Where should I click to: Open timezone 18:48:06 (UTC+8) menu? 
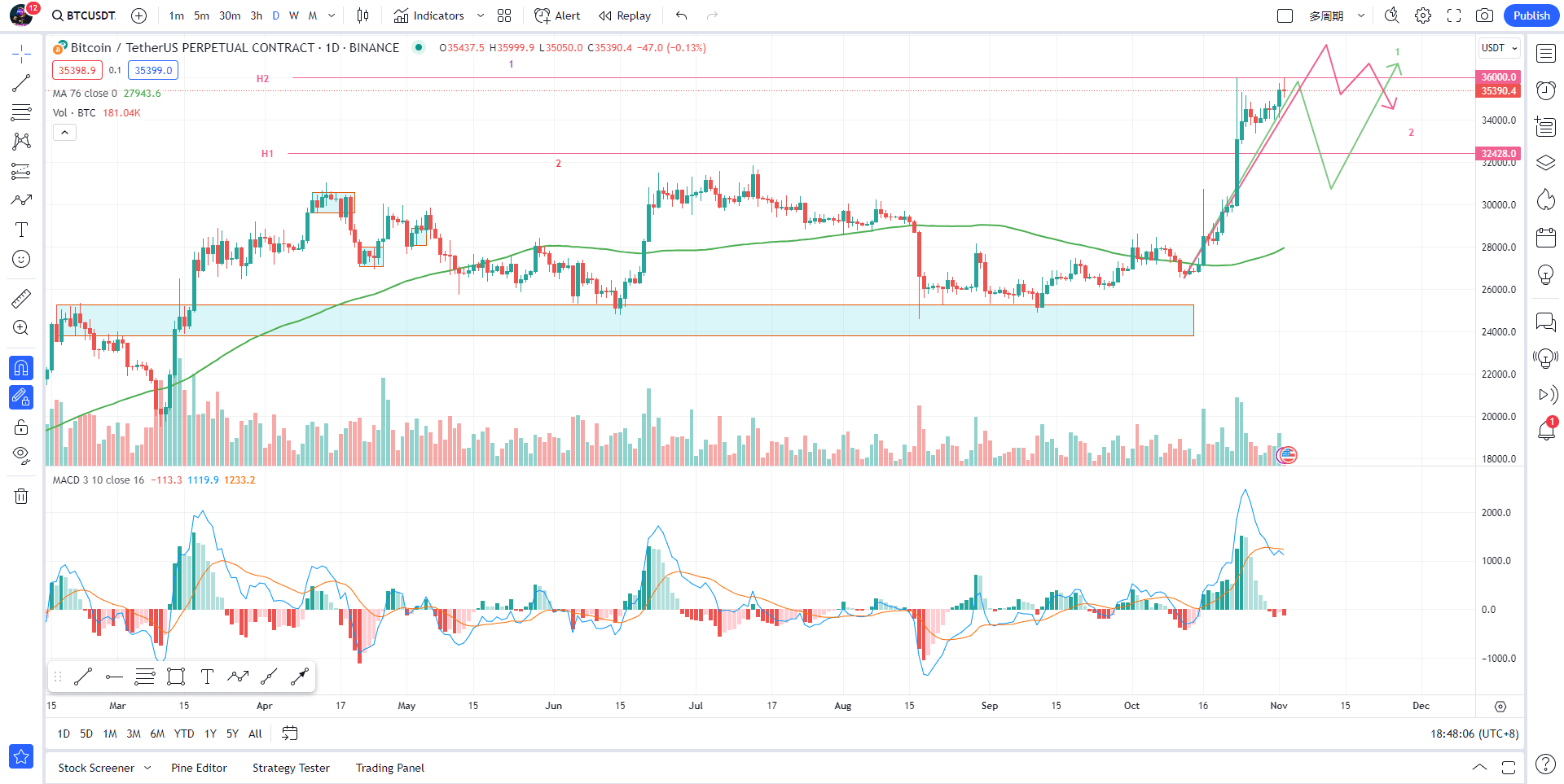pos(1474,734)
